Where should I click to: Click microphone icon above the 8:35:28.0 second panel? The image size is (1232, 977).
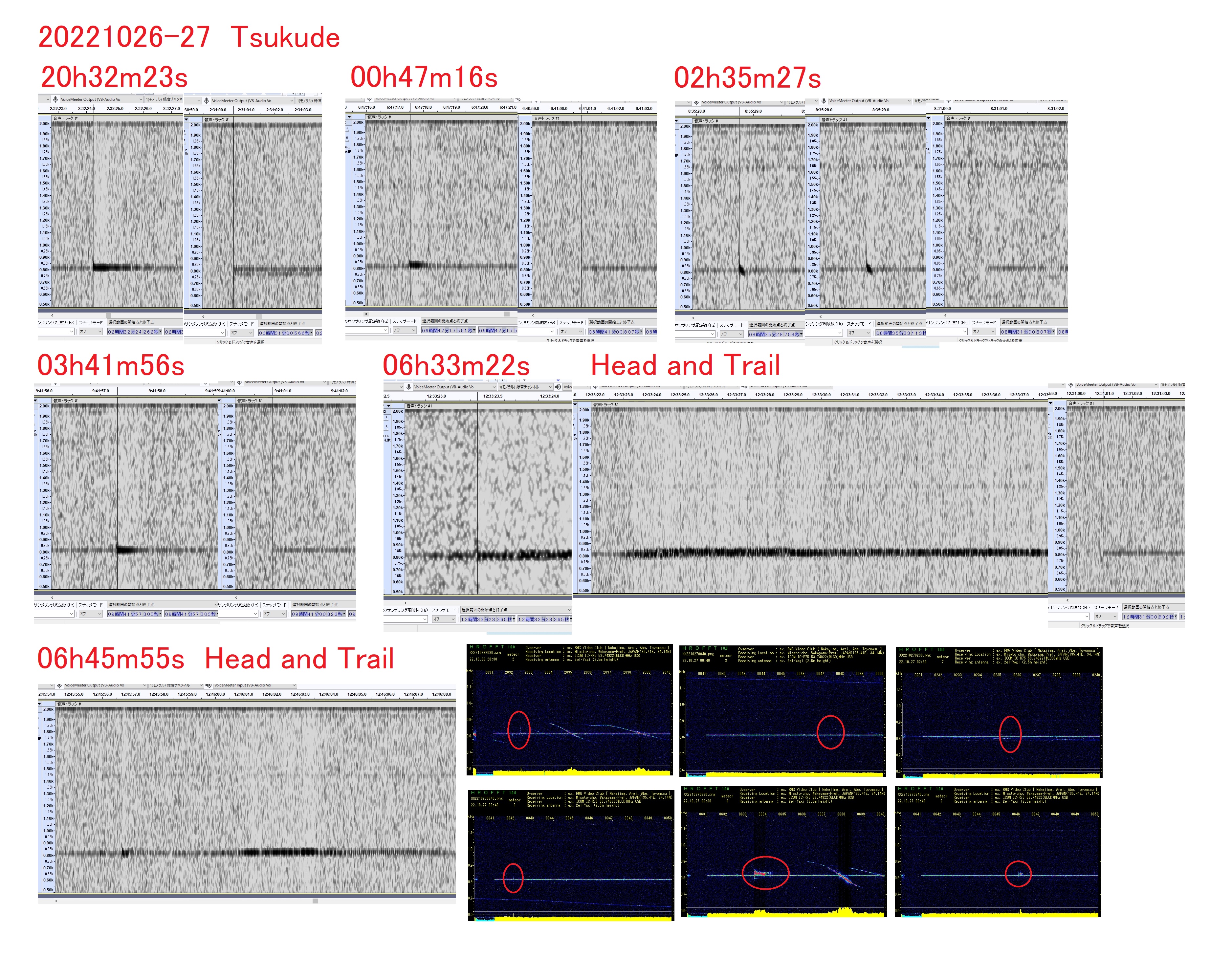click(824, 101)
